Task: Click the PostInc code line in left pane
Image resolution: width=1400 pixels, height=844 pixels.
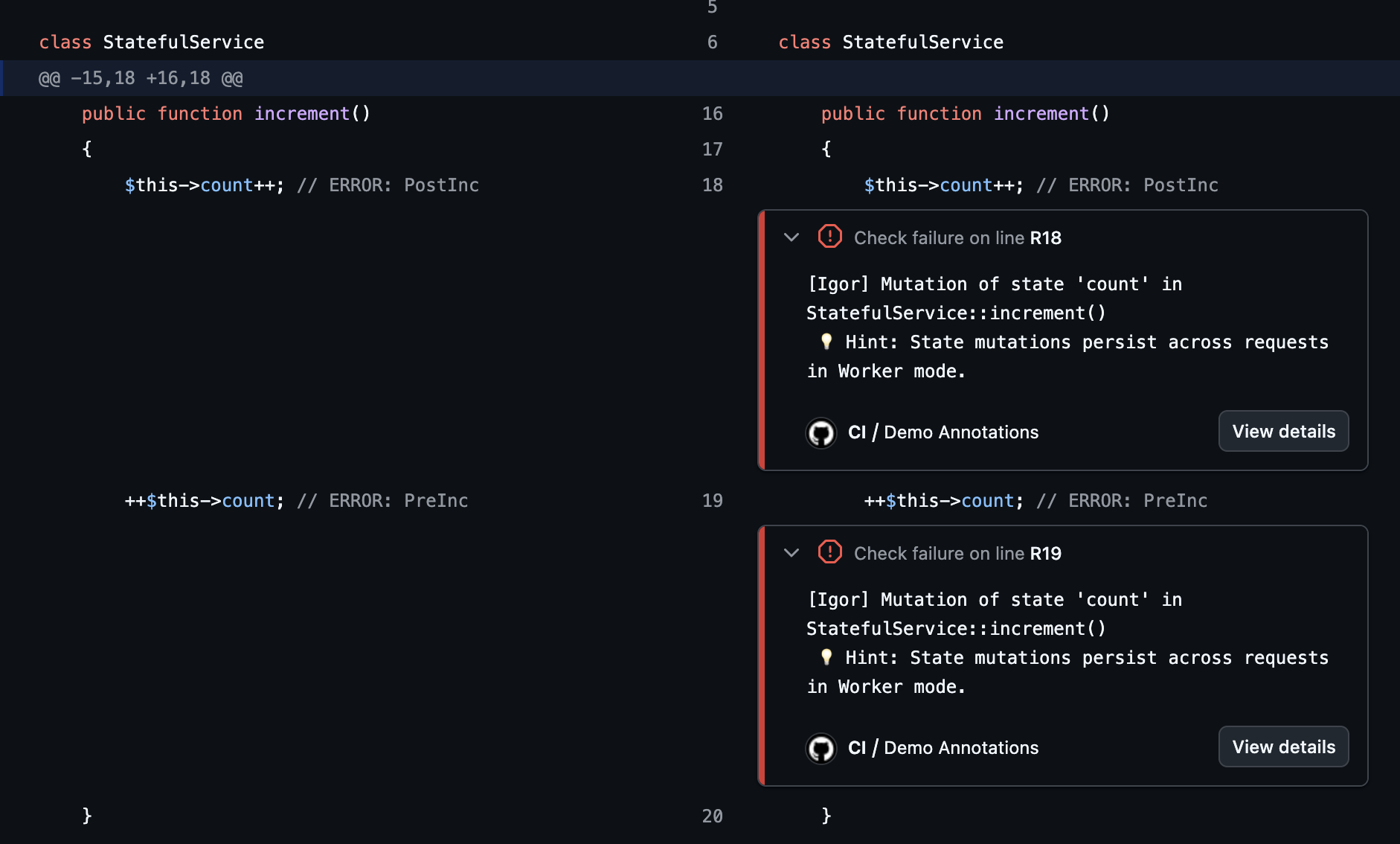Action: [x=302, y=185]
